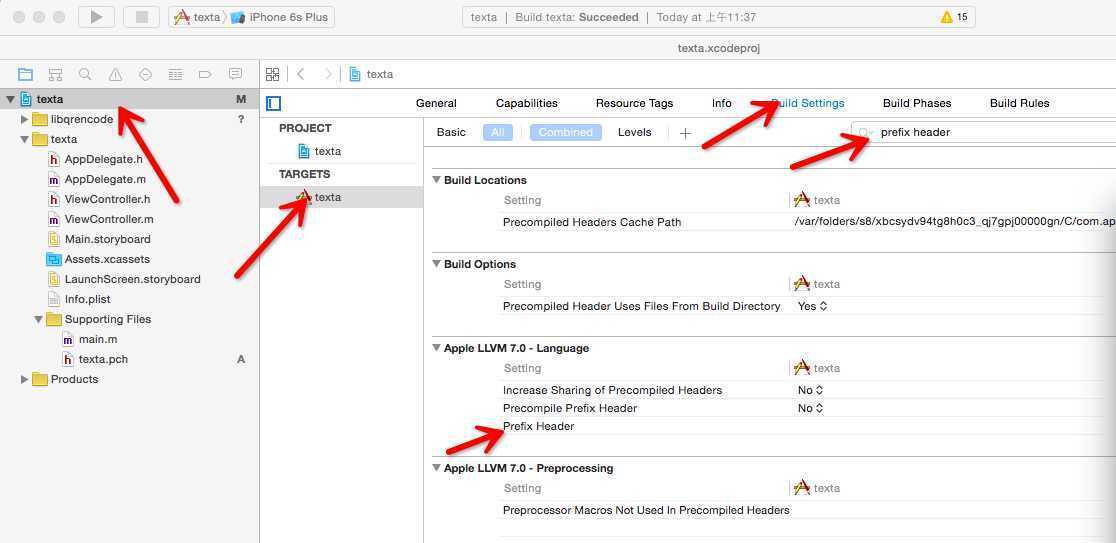Click the plus add build setting button
The height and width of the screenshot is (543, 1116).
685,133
